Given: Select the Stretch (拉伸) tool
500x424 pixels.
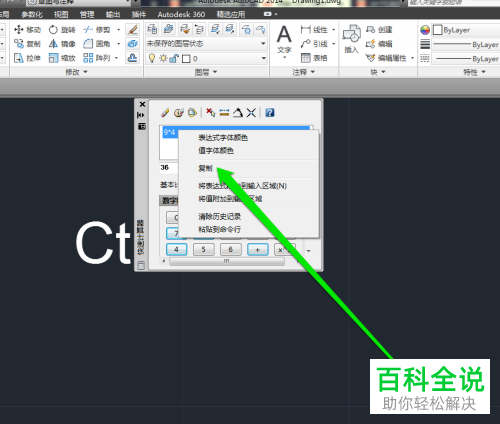Looking at the screenshot, I should coord(27,58).
